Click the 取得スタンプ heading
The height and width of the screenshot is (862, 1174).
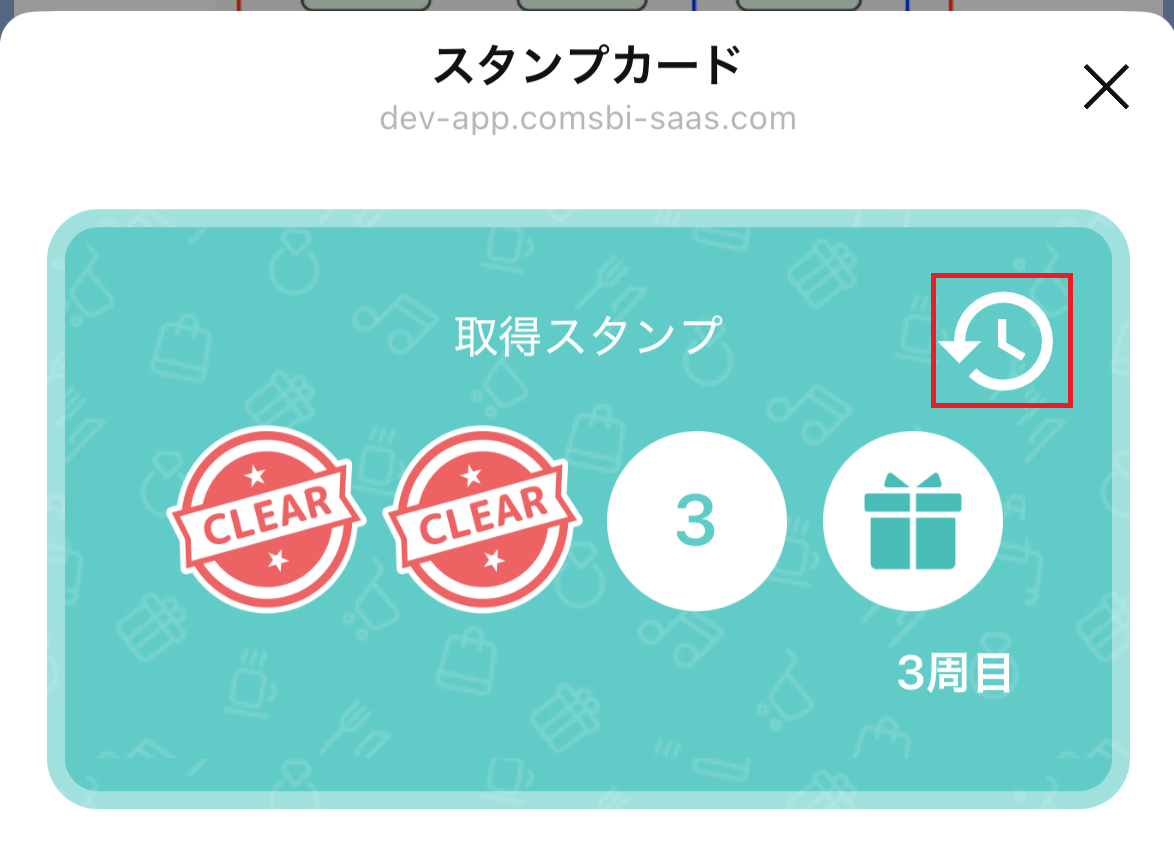pyautogui.click(x=588, y=336)
